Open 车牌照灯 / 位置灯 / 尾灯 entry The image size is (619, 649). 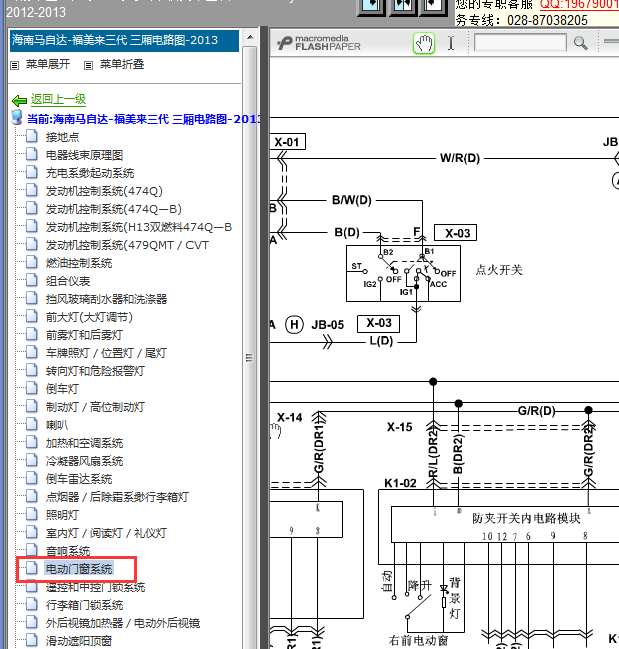pyautogui.click(x=106, y=353)
